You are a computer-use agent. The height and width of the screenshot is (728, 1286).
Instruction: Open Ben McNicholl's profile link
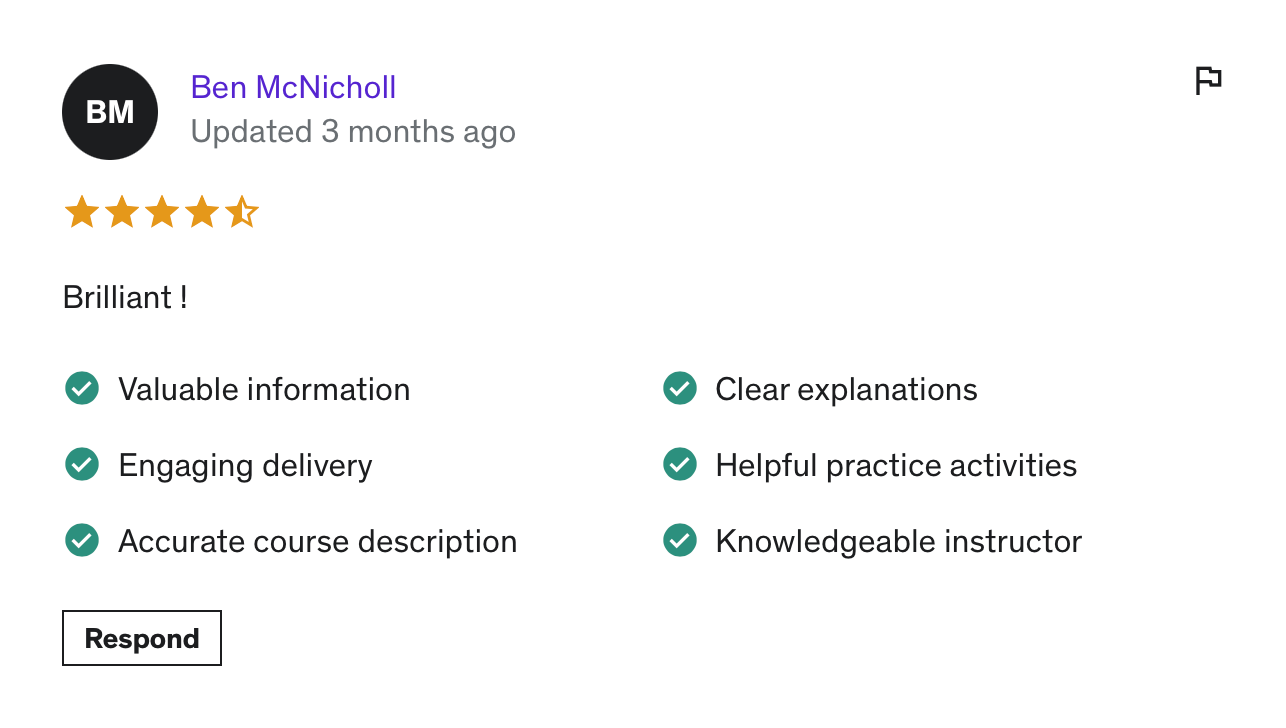point(293,87)
